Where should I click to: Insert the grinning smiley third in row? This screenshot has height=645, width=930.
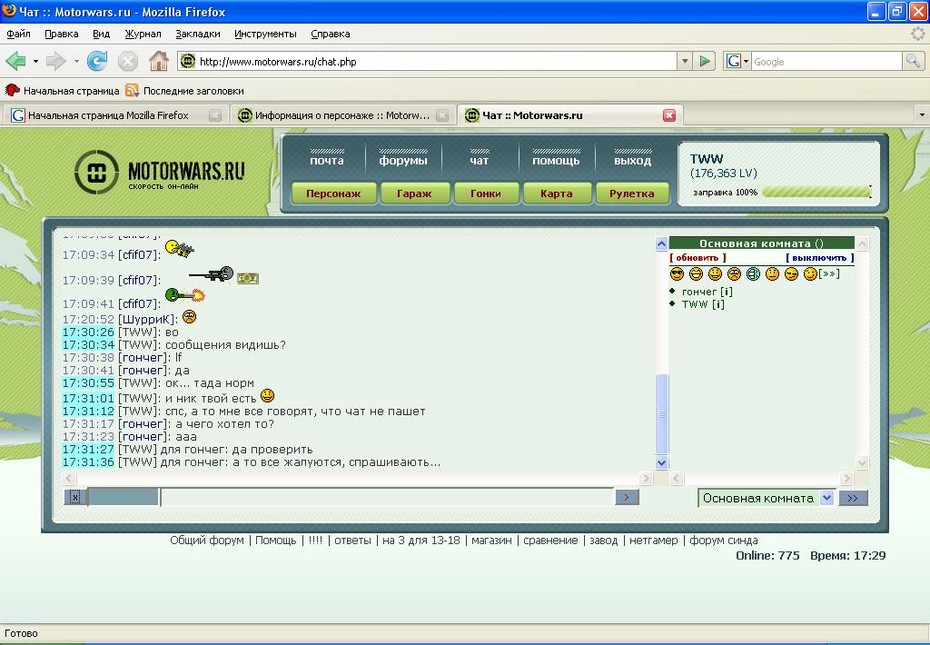(x=715, y=274)
